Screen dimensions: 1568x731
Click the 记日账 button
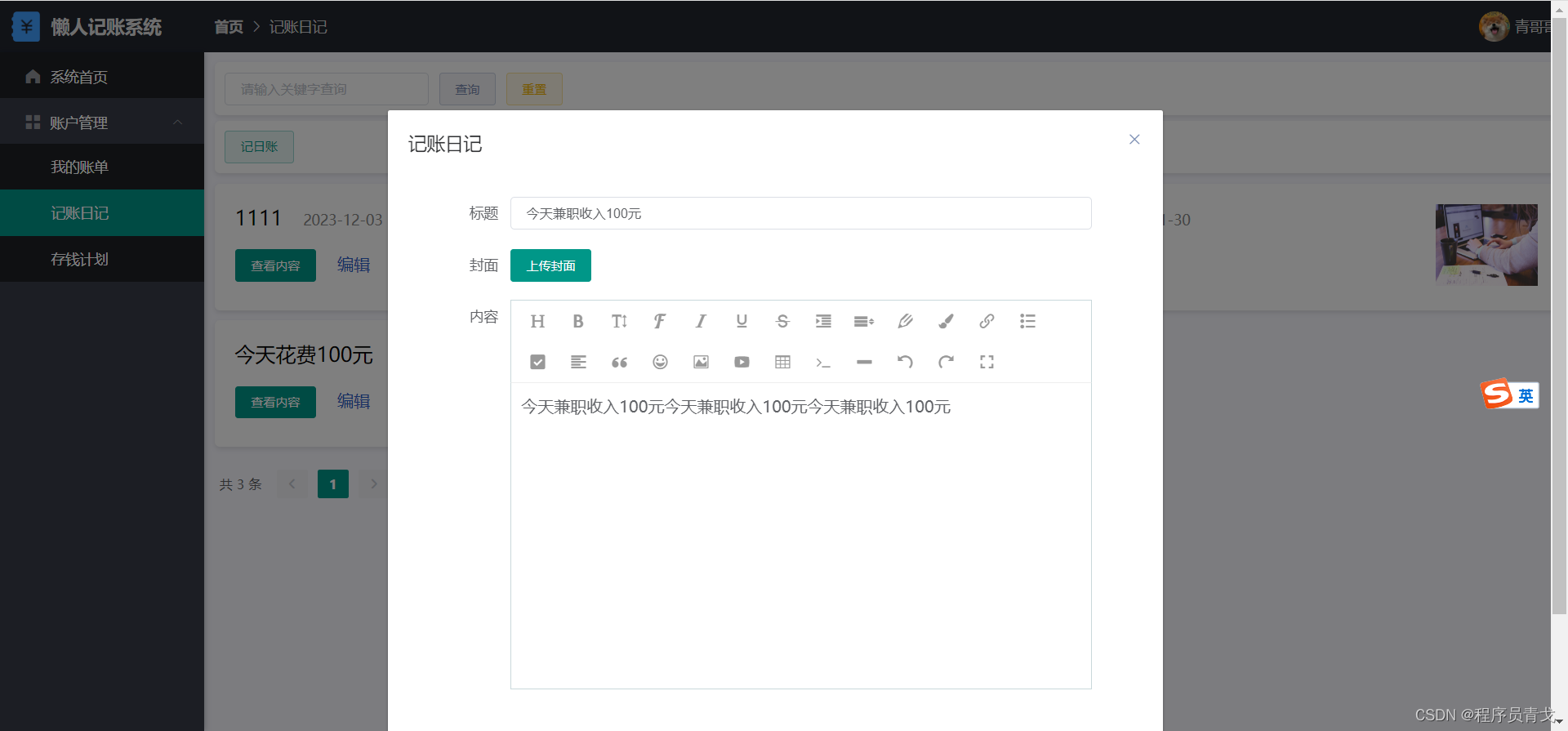[259, 147]
